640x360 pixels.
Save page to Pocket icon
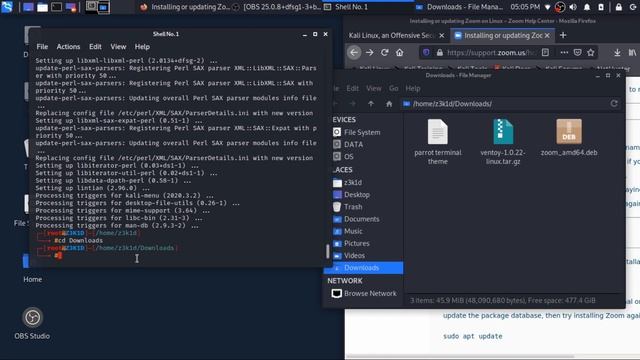tap(578, 52)
